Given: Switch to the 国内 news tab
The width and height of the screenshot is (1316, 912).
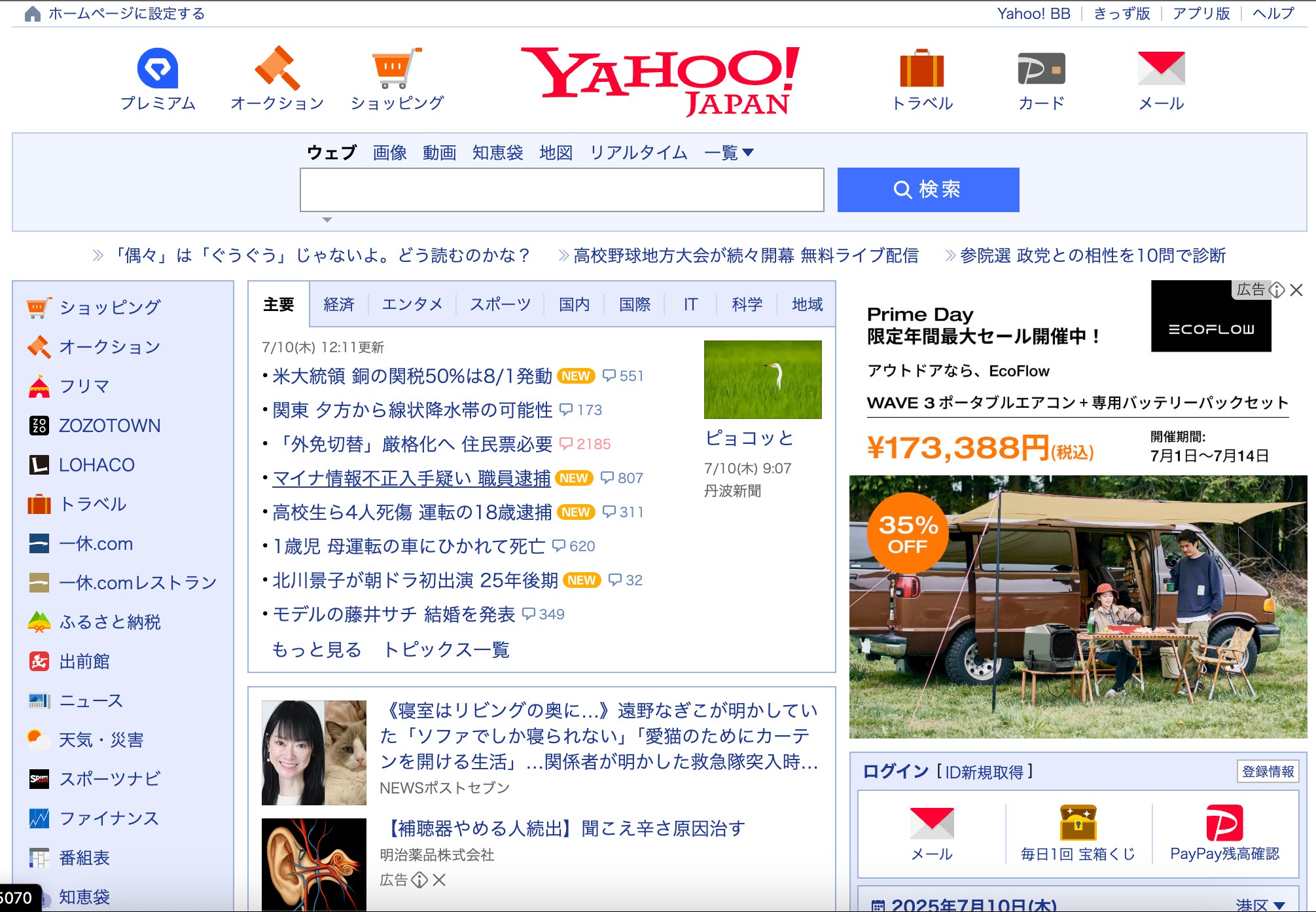Looking at the screenshot, I should pyautogui.click(x=575, y=304).
